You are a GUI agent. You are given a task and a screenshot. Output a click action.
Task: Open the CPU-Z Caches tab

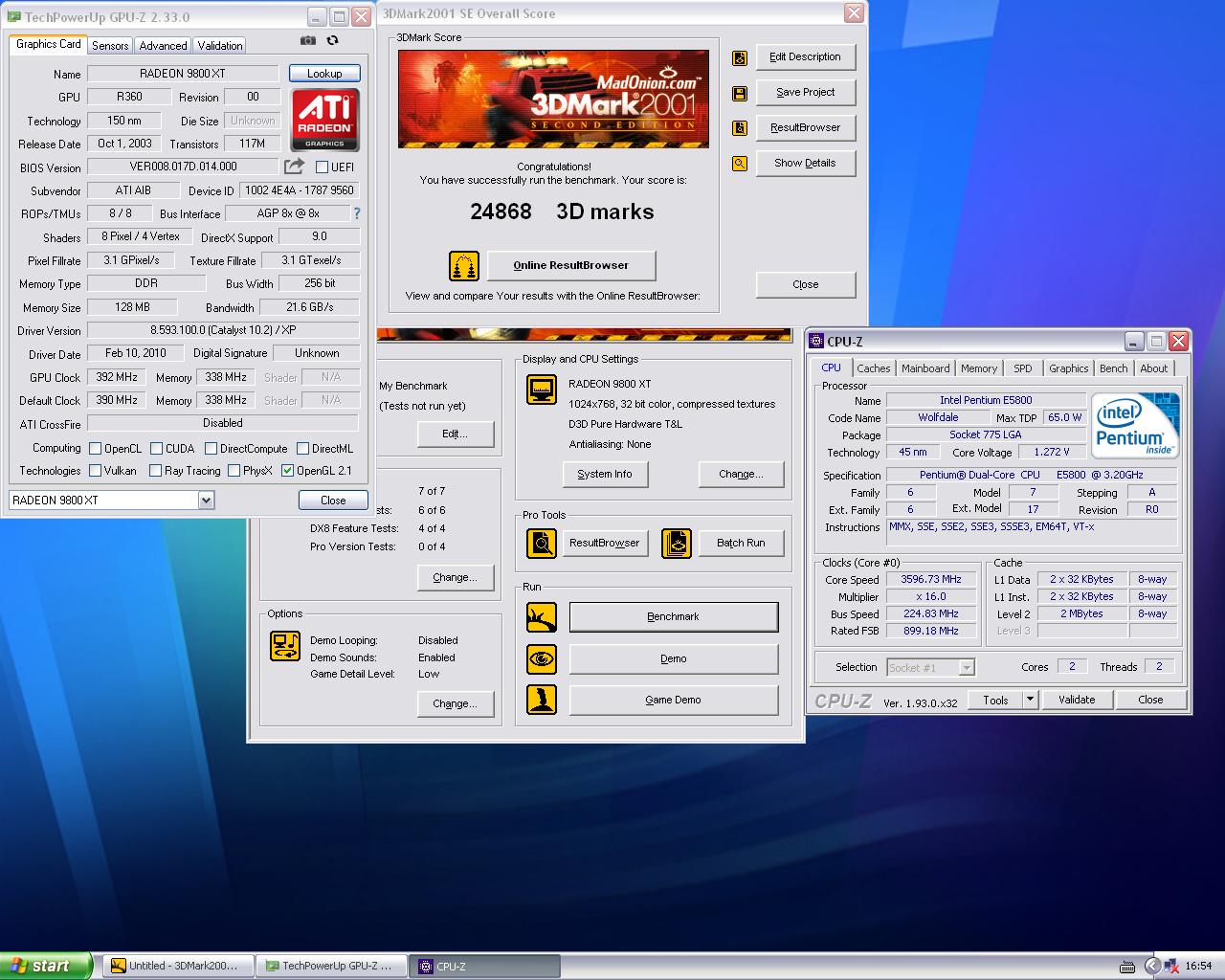point(874,368)
